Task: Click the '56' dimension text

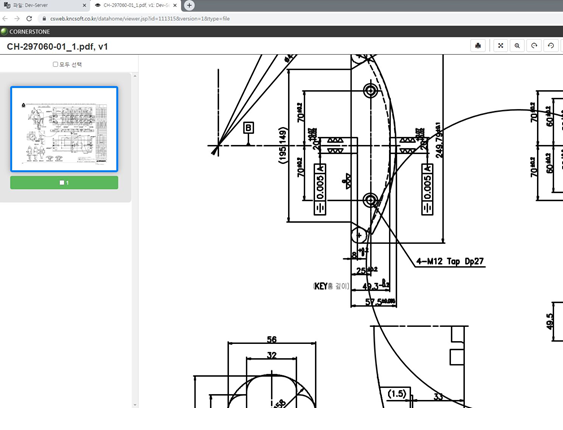Action: [x=272, y=339]
